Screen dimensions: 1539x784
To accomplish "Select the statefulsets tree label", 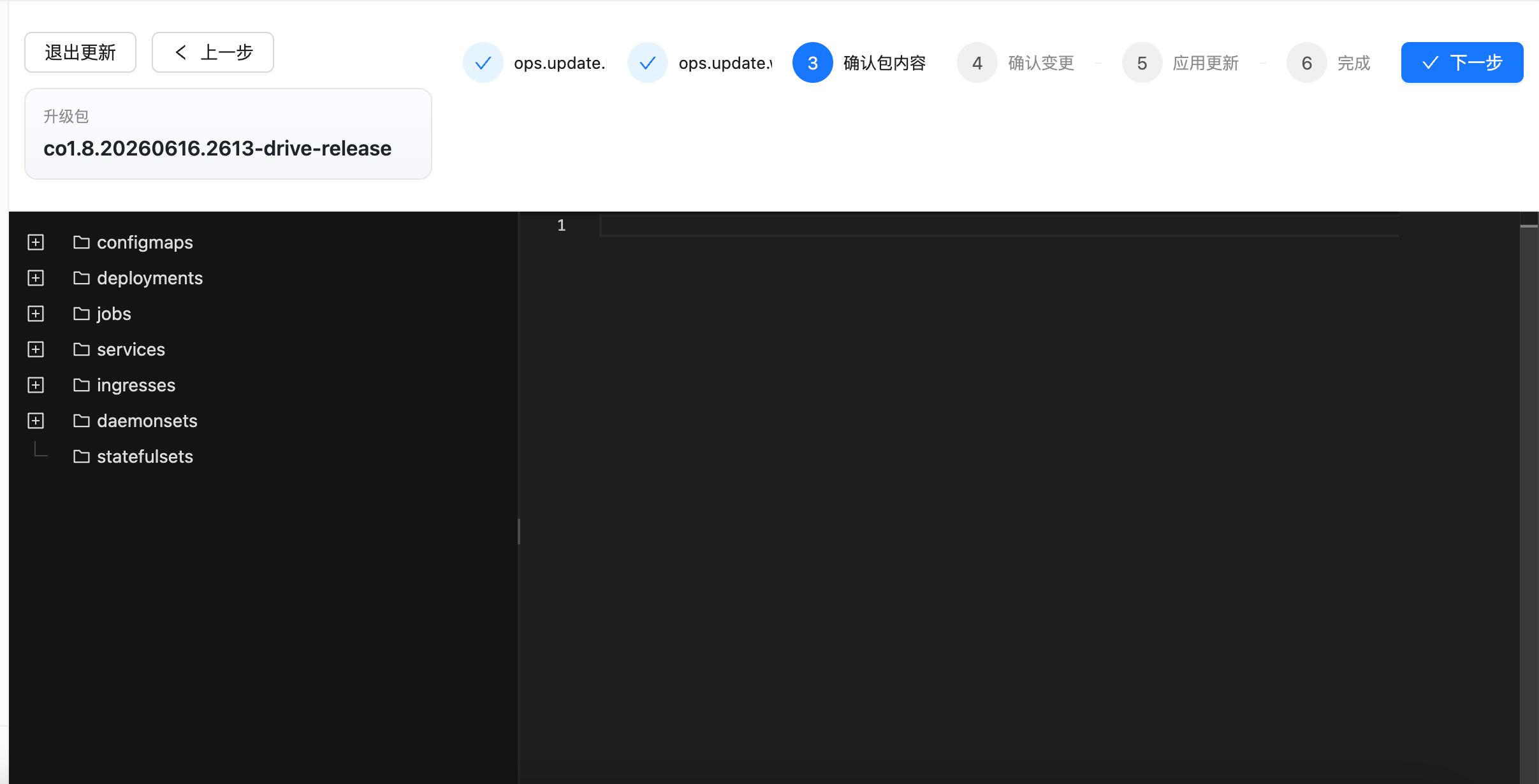I will click(x=145, y=456).
